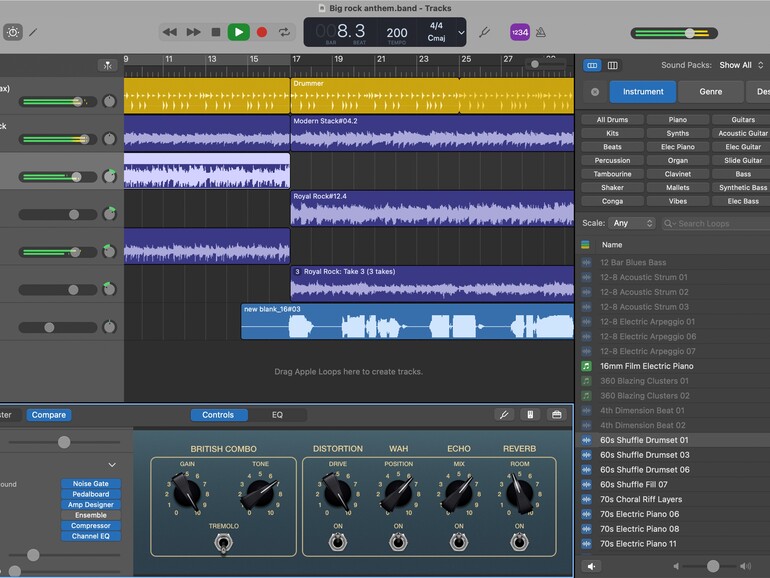The width and height of the screenshot is (770, 578).
Task: Switch loop browser to column view
Action: (x=612, y=65)
